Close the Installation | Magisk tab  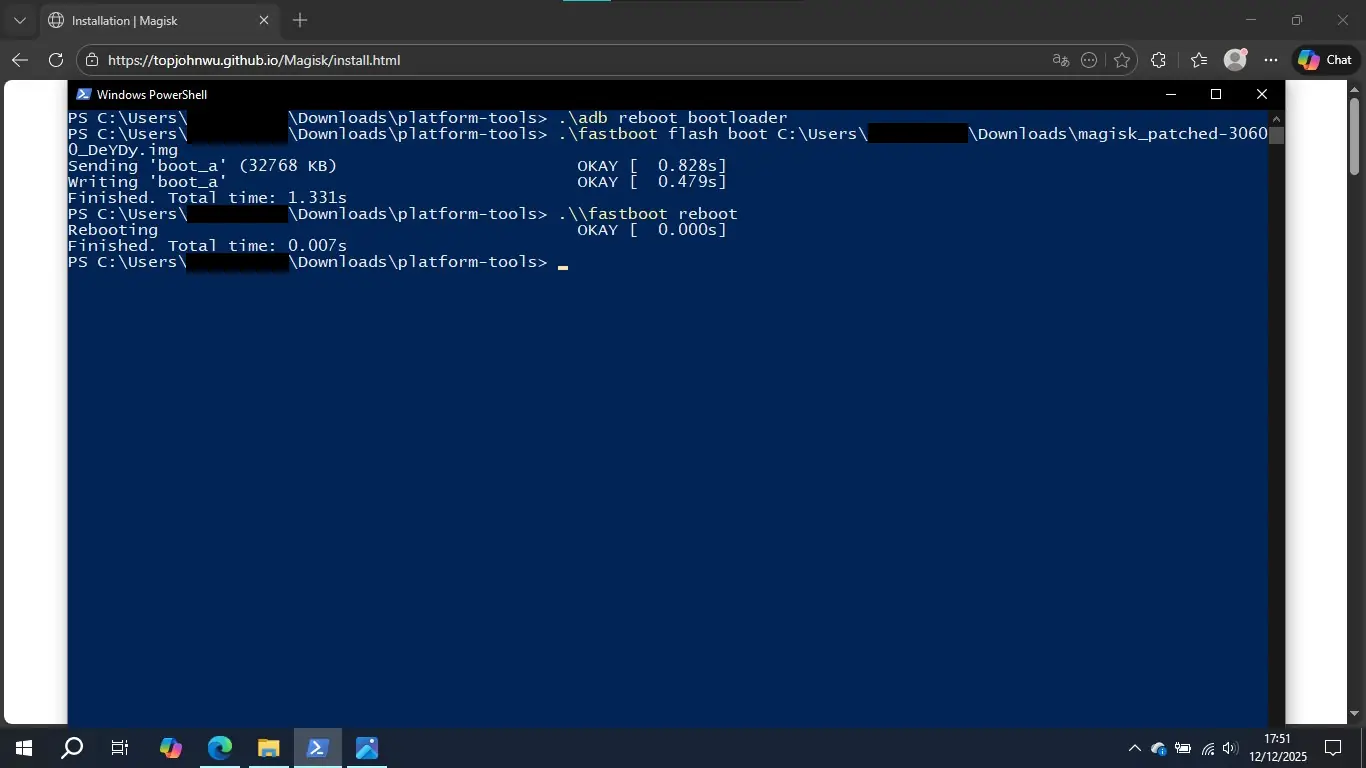click(264, 20)
